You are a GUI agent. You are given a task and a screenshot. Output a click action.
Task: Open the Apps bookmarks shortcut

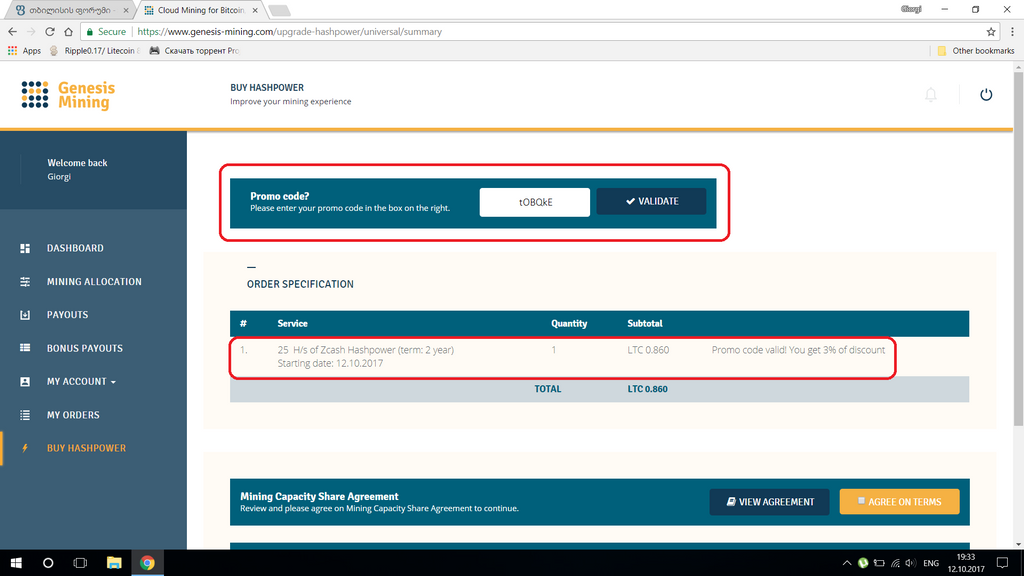[24, 50]
